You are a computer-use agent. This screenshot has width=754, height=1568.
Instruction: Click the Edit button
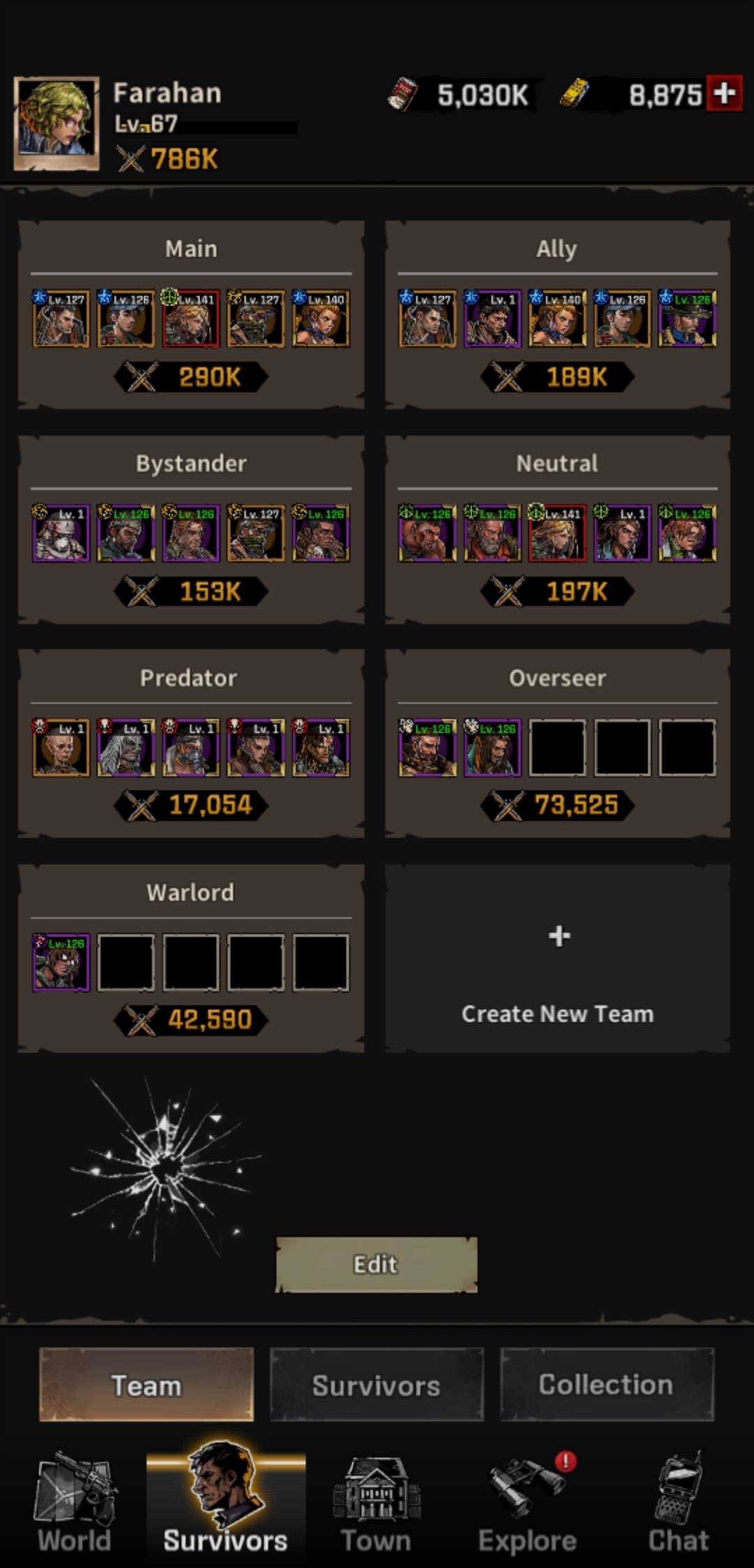376,1264
